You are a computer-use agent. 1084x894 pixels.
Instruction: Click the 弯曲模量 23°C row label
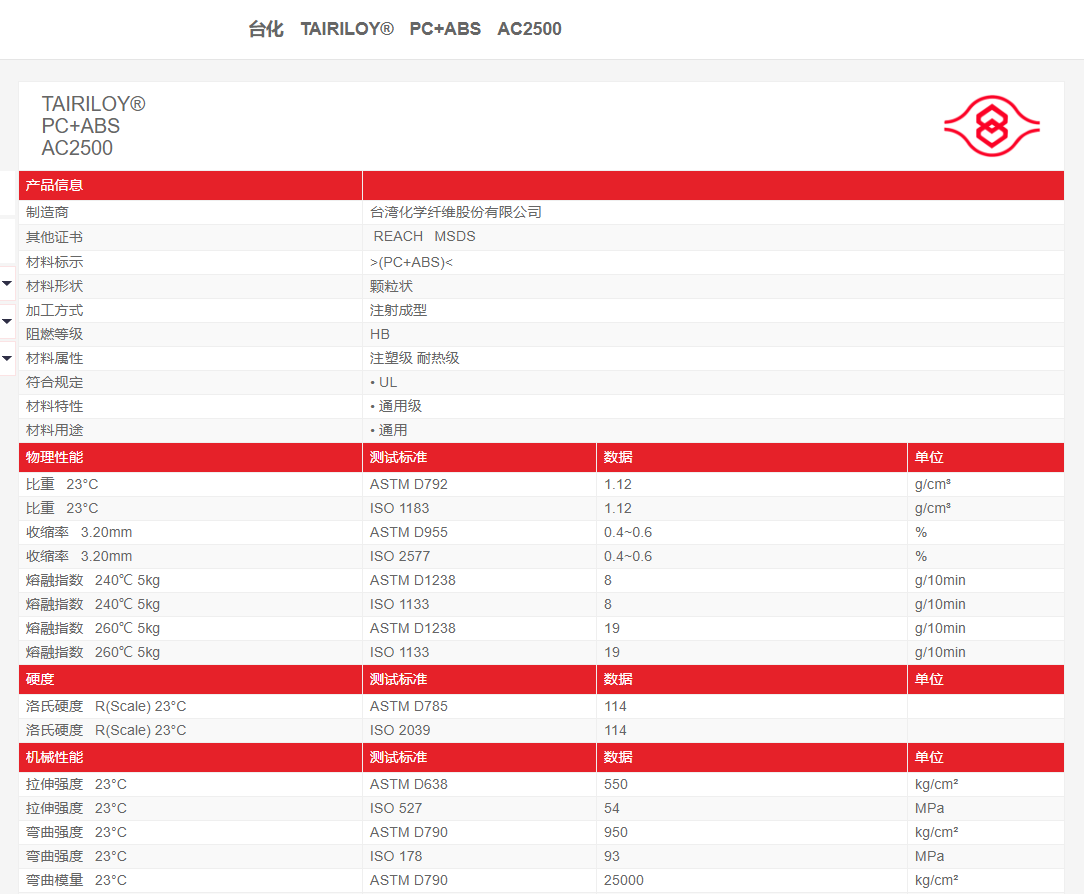coord(76,880)
